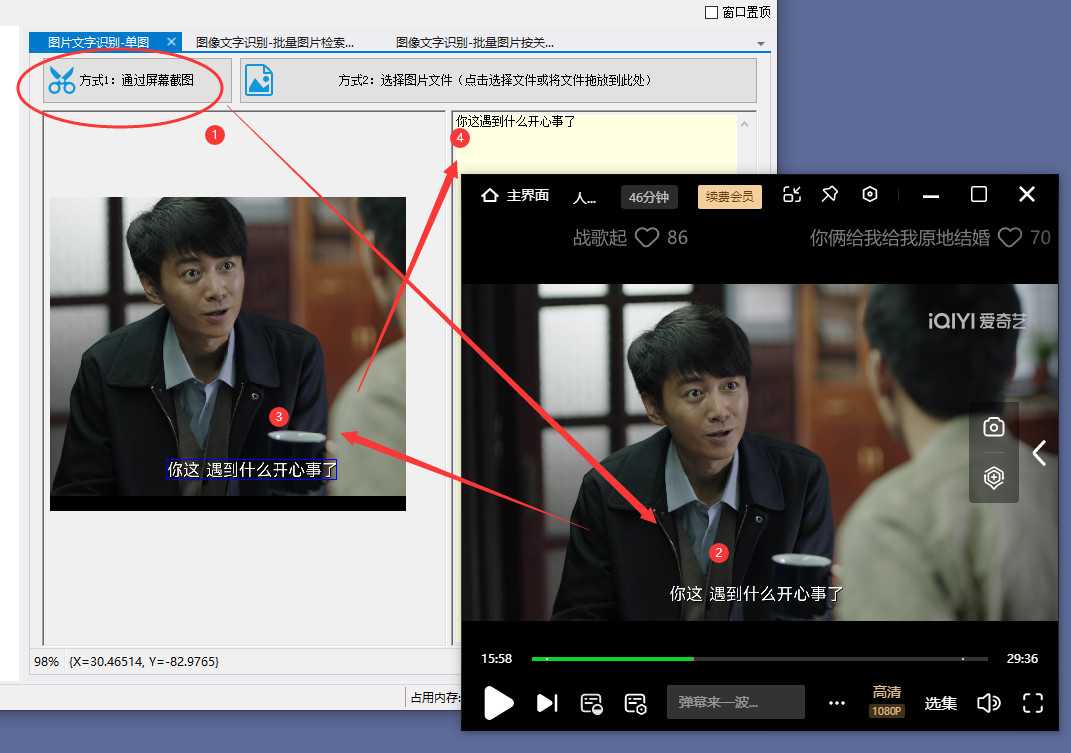The image size is (1071, 753).
Task: Click the 46分钟 duration badge
Action: (649, 197)
